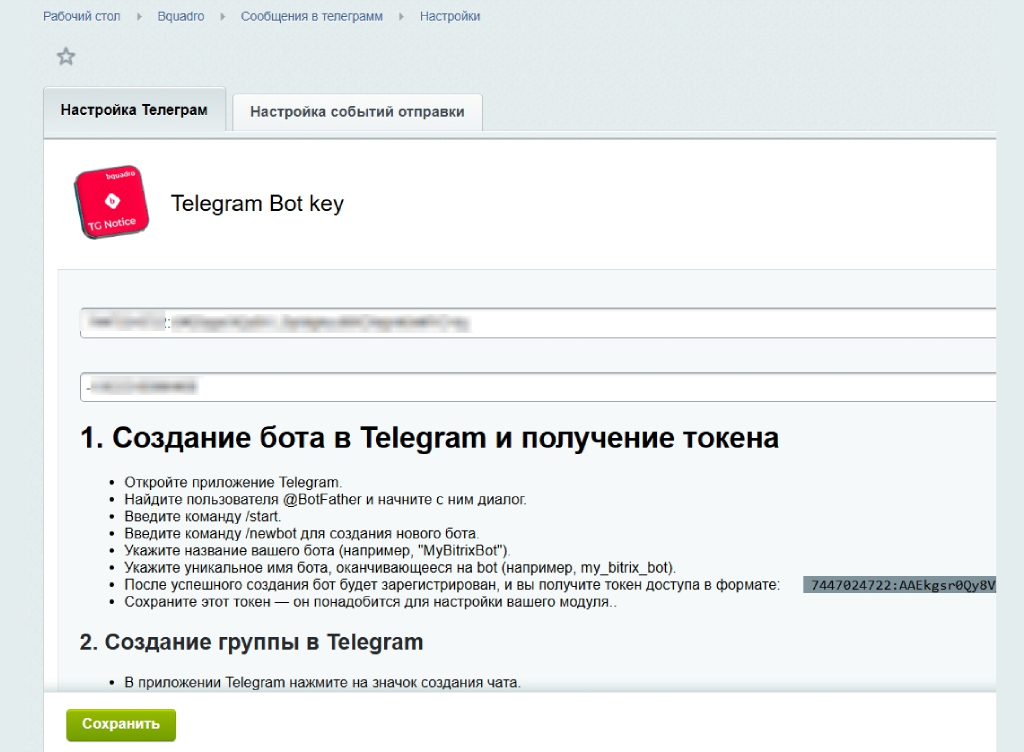The image size is (1024, 752).
Task: Go to Bquadro breadcrumb link
Action: (179, 17)
